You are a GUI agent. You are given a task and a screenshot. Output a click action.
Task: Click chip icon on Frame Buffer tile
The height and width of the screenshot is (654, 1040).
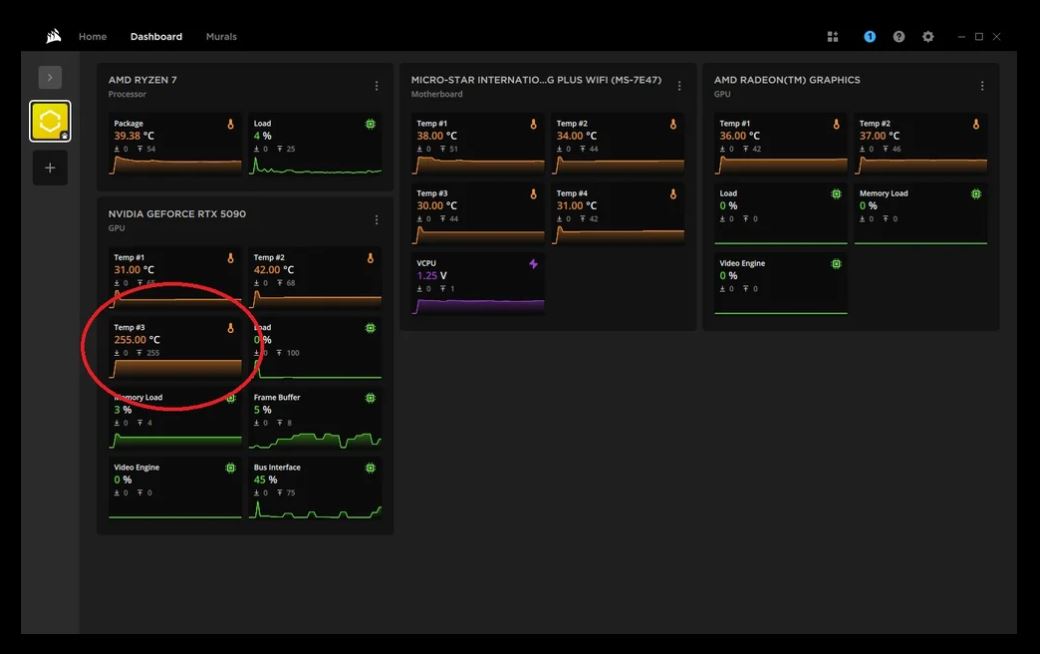(370, 398)
